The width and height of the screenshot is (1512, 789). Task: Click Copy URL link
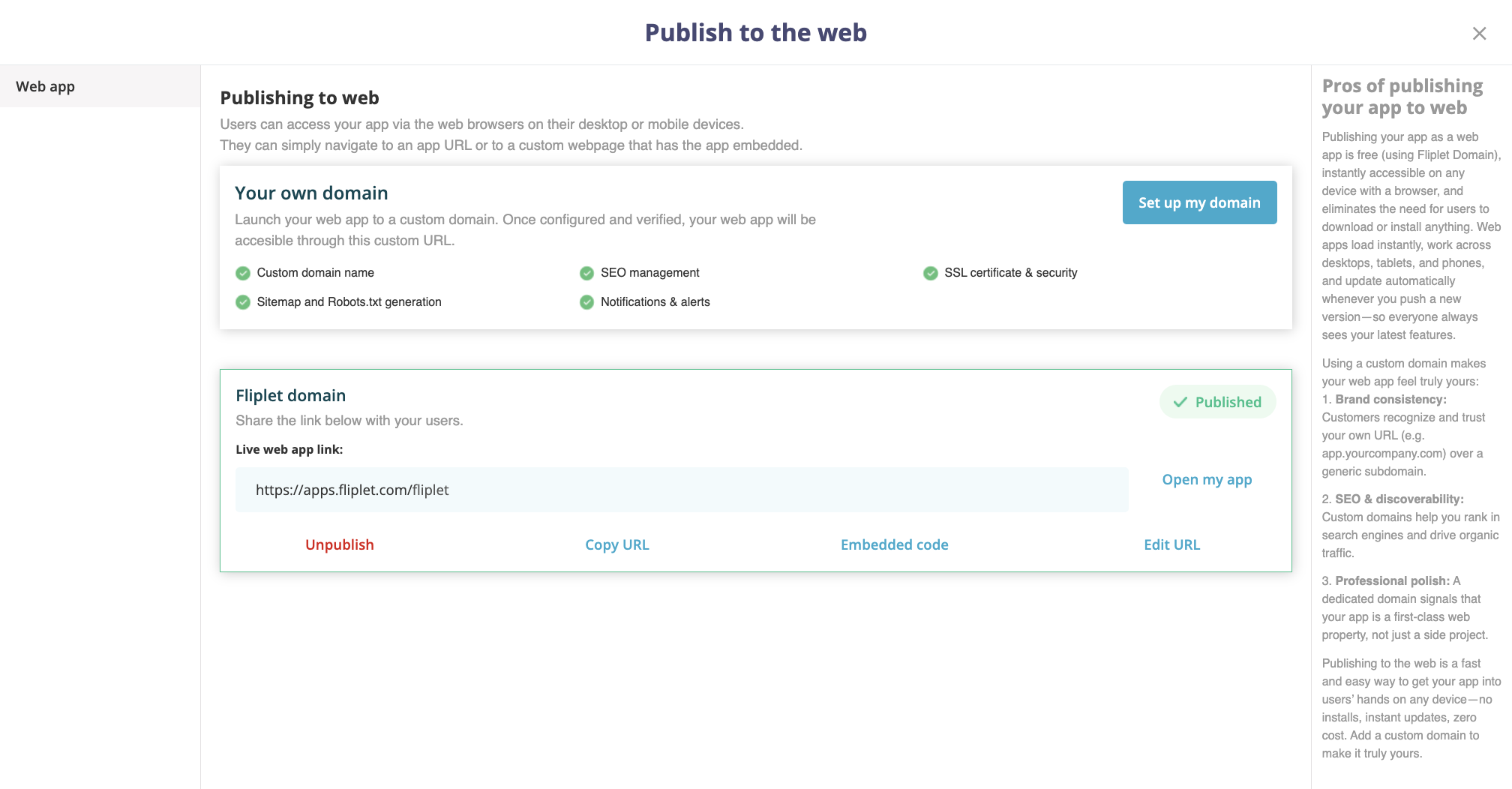point(617,544)
